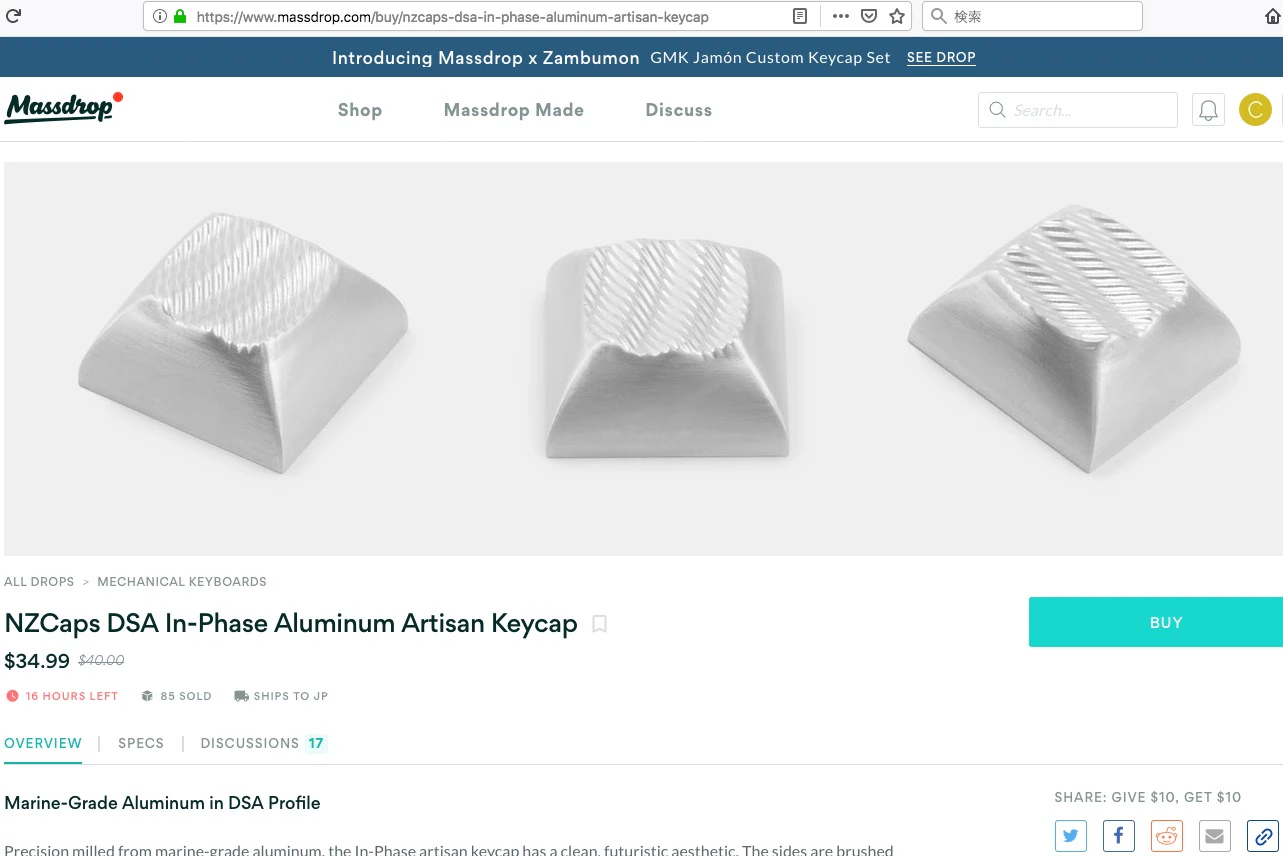Open the Discuss menu
Image resolution: width=1283 pixels, height=856 pixels.
(679, 110)
